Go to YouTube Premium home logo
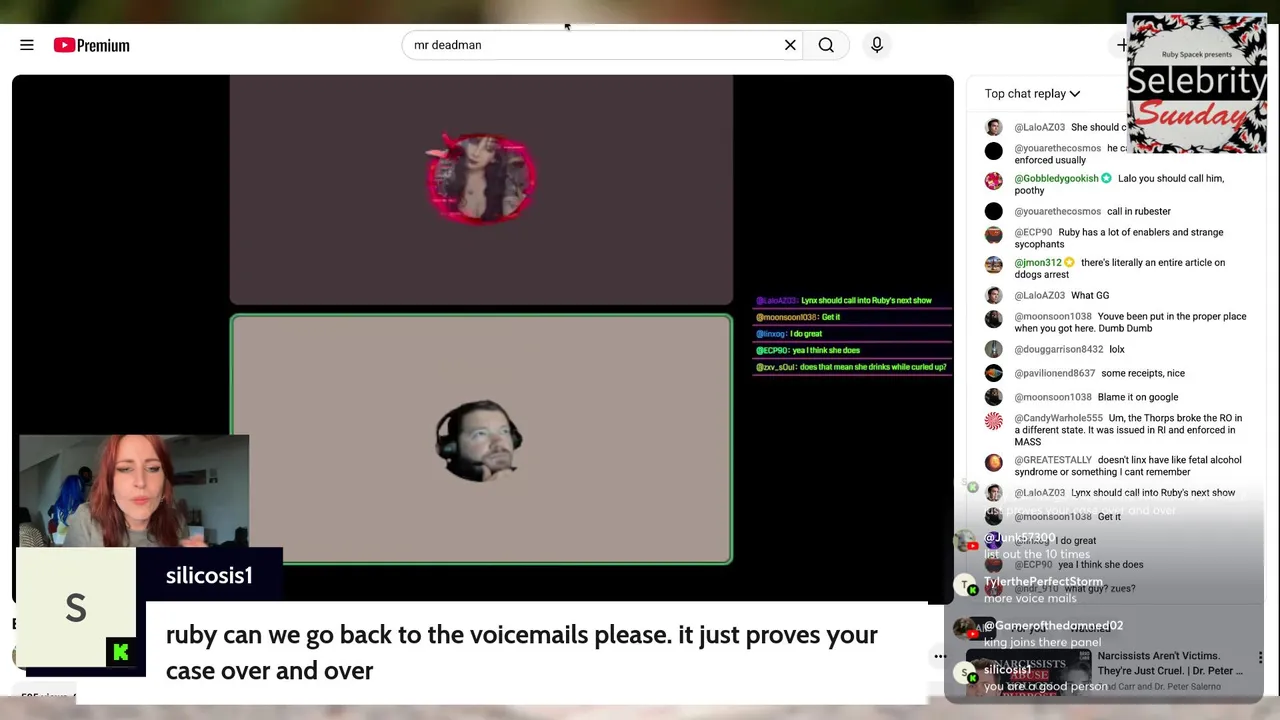 click(91, 45)
